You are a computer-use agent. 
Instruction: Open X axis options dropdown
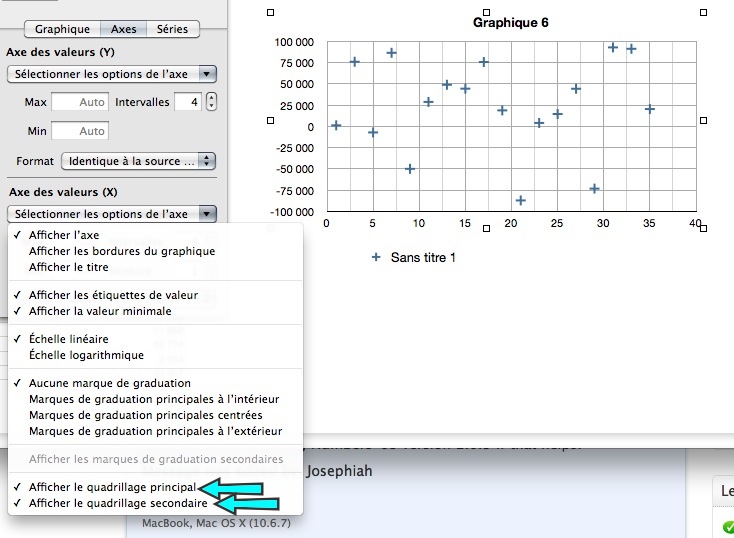[112, 214]
